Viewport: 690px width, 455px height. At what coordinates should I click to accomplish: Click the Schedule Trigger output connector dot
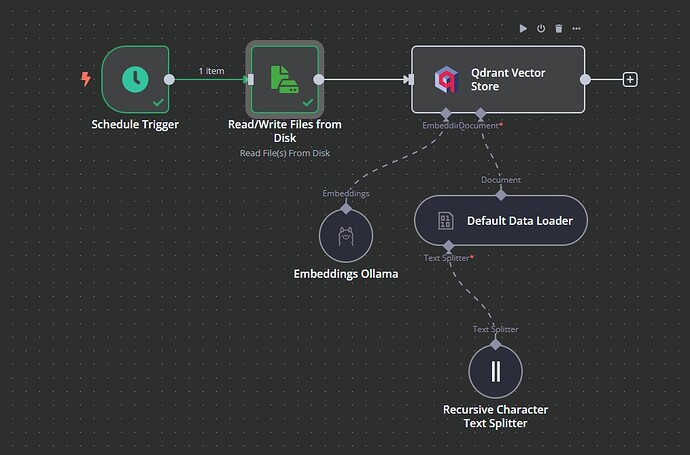[169, 80]
